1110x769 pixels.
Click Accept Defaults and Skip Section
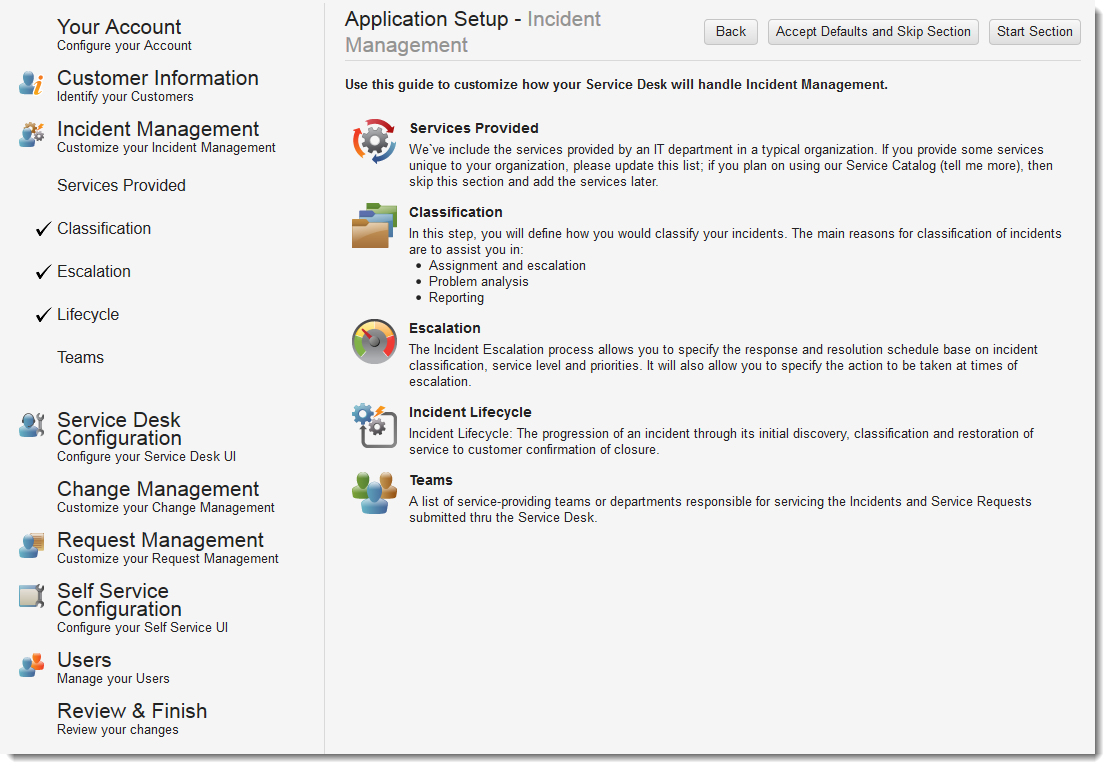[873, 32]
